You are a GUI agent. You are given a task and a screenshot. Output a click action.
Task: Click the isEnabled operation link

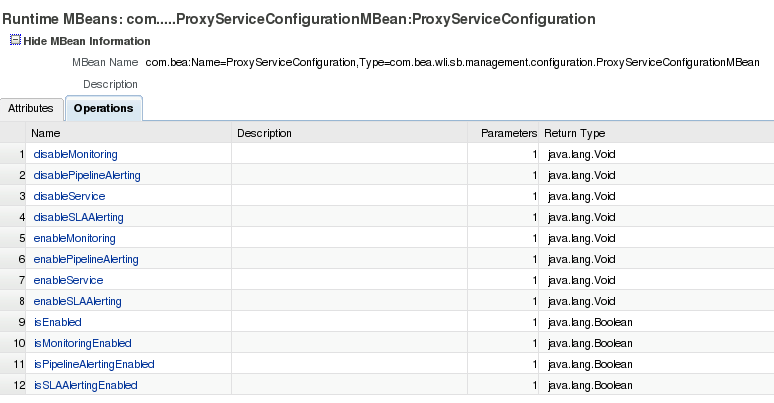pos(58,322)
